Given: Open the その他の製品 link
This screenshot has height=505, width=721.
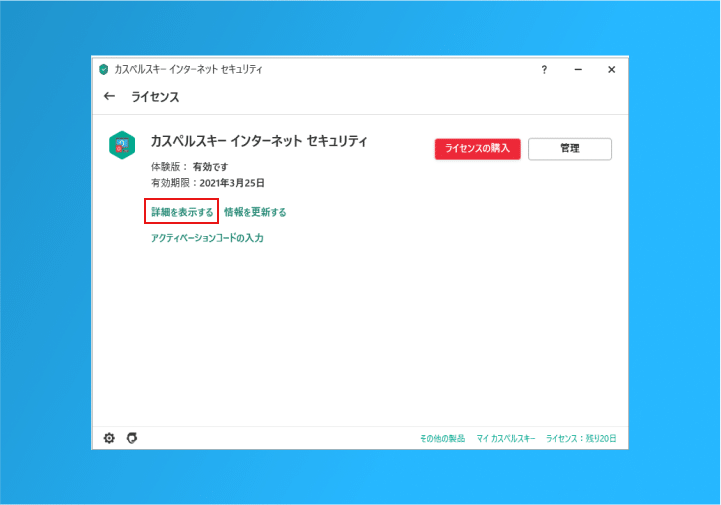Looking at the screenshot, I should pyautogui.click(x=442, y=439).
